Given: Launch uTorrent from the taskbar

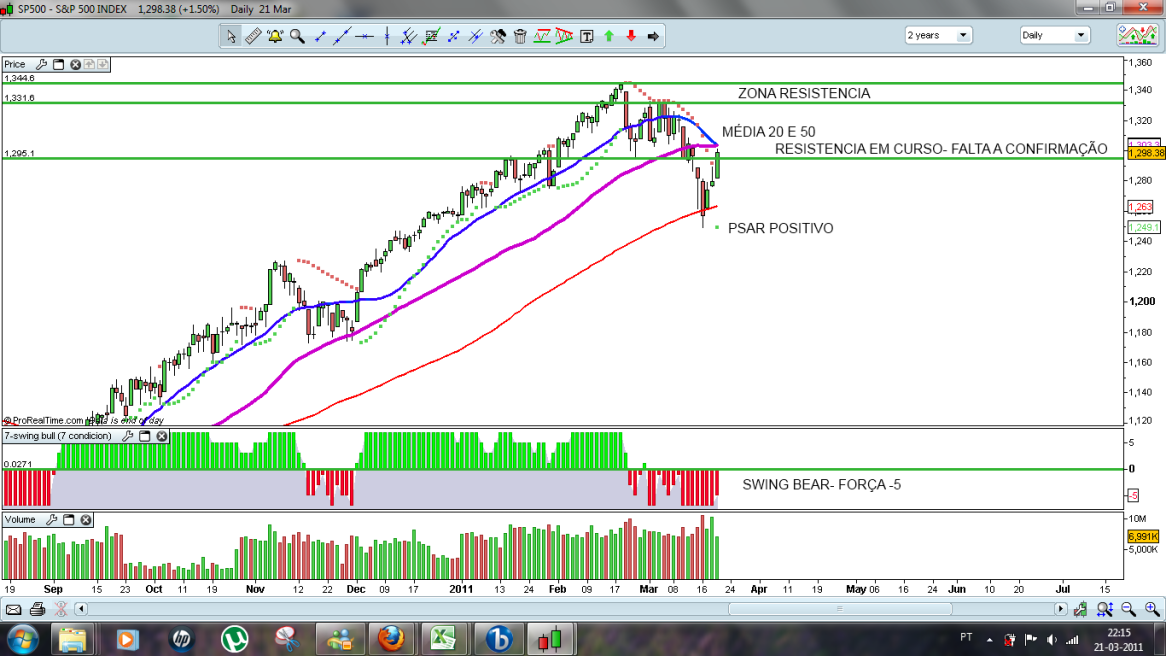Looking at the screenshot, I should 234,639.
